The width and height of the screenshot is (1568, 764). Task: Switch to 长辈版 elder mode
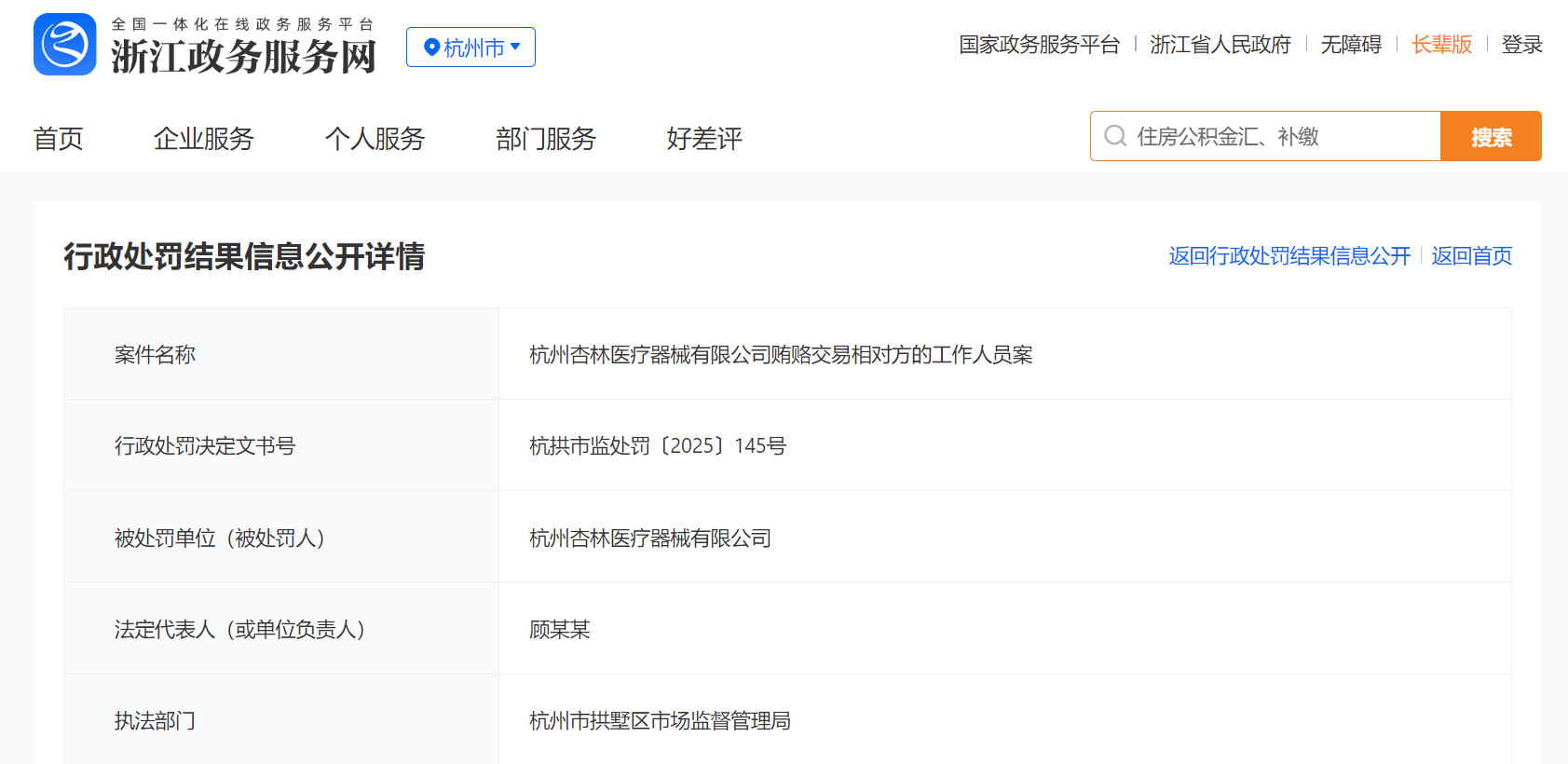[1441, 45]
